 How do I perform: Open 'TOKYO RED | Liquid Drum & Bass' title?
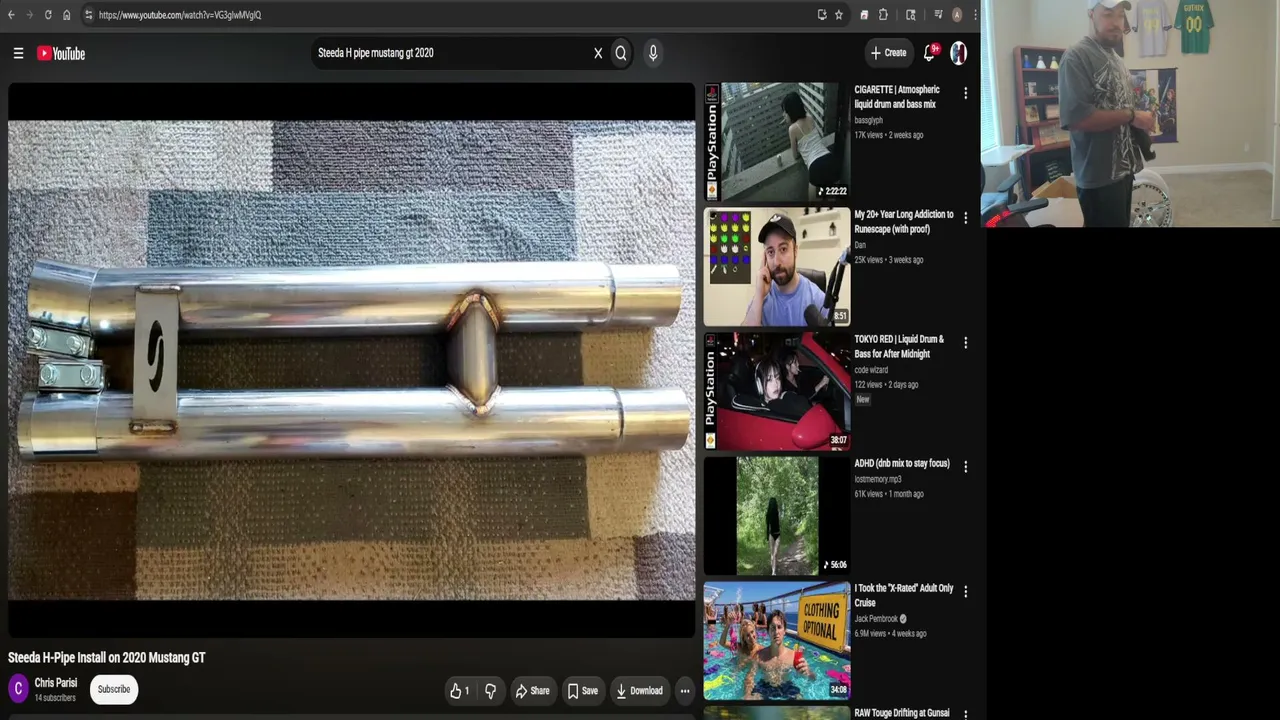(899, 346)
